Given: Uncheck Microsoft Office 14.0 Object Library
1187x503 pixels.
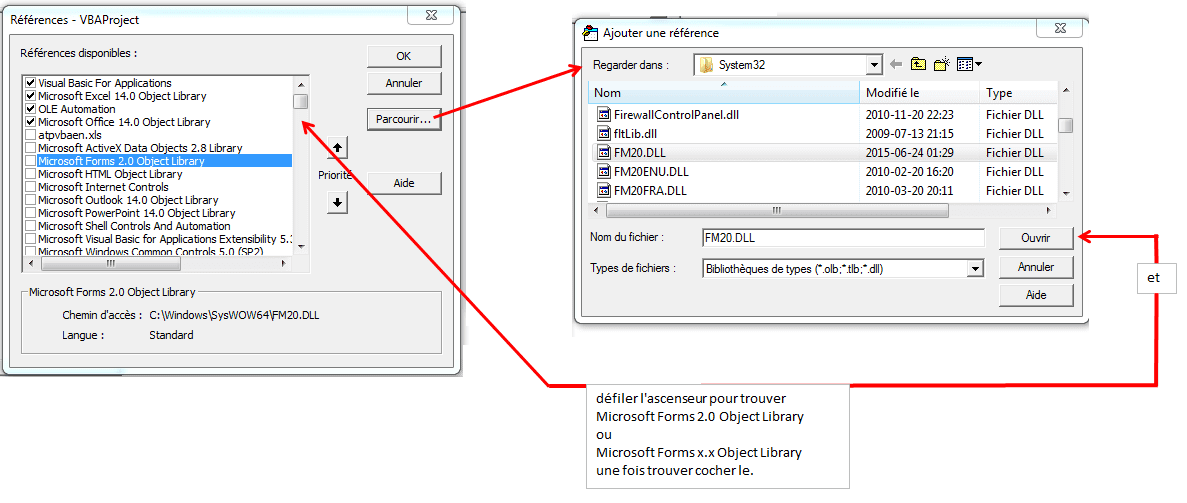Looking at the screenshot, I should click(x=30, y=121).
